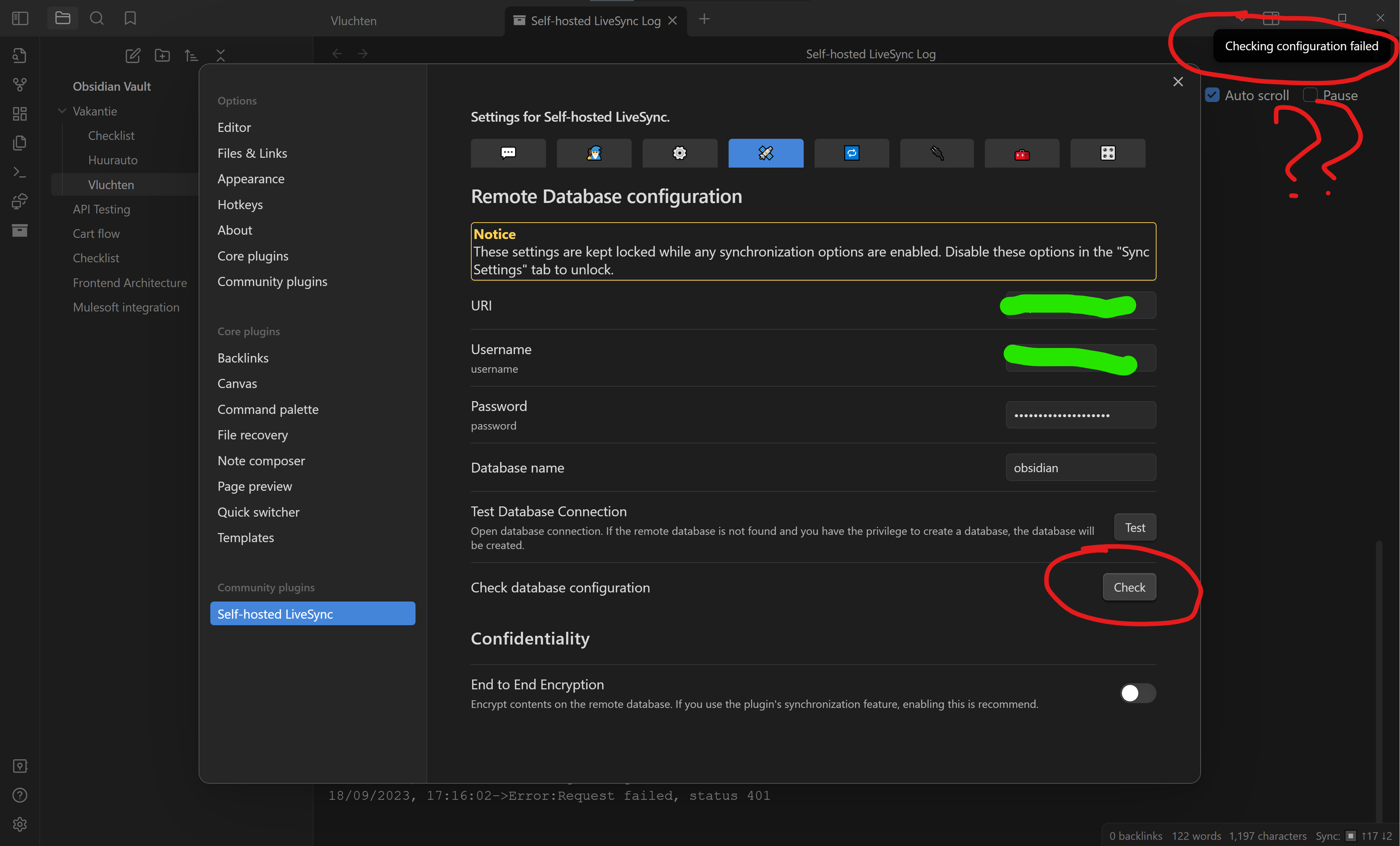This screenshot has height=846, width=1400.
Task: Open the speech bubble tab in LiveSync settings
Action: coord(508,153)
